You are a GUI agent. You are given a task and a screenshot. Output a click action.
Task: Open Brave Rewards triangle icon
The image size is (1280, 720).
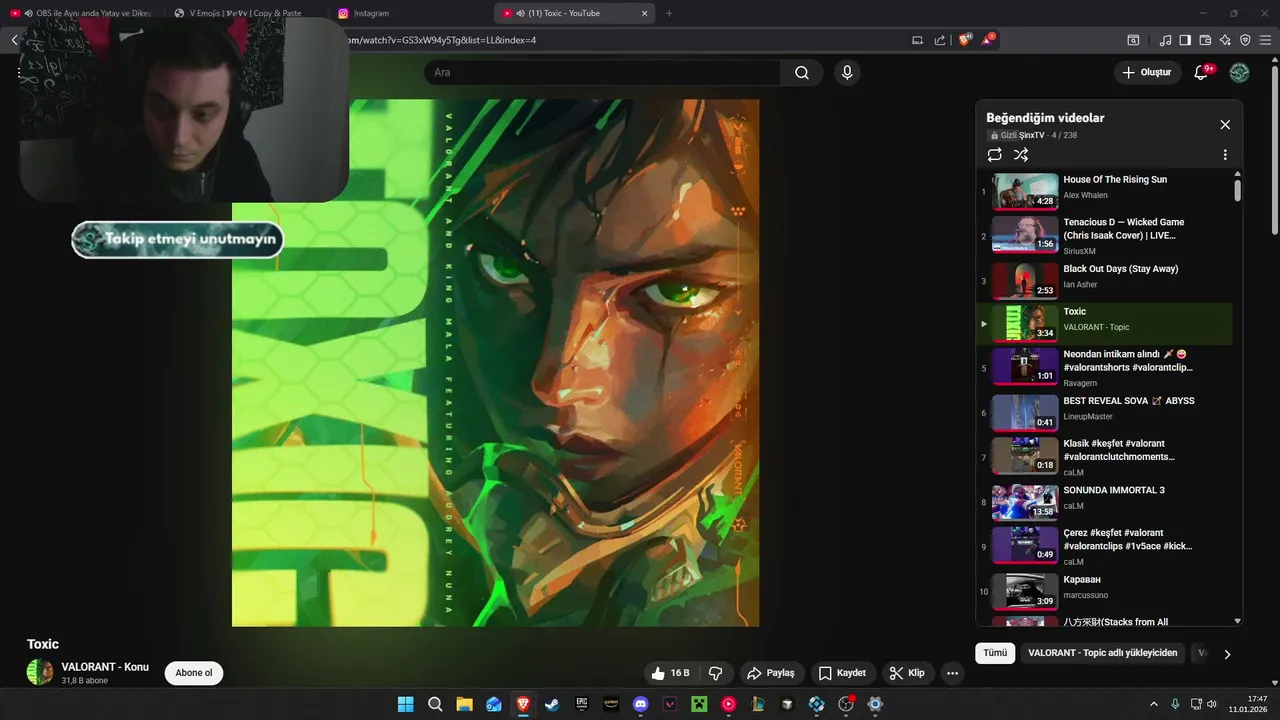point(988,40)
